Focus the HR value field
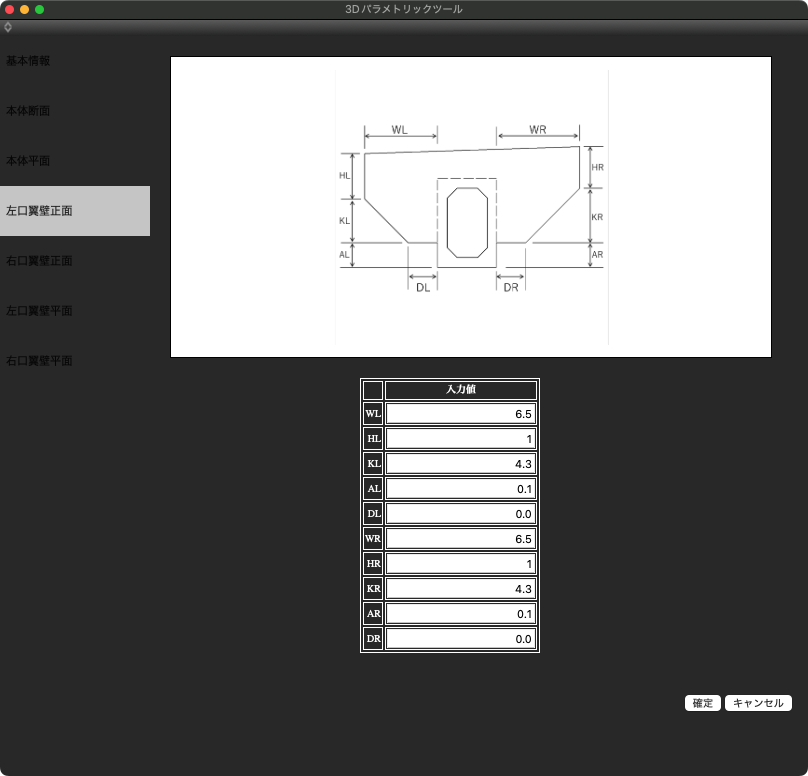The width and height of the screenshot is (808, 776). [461, 564]
